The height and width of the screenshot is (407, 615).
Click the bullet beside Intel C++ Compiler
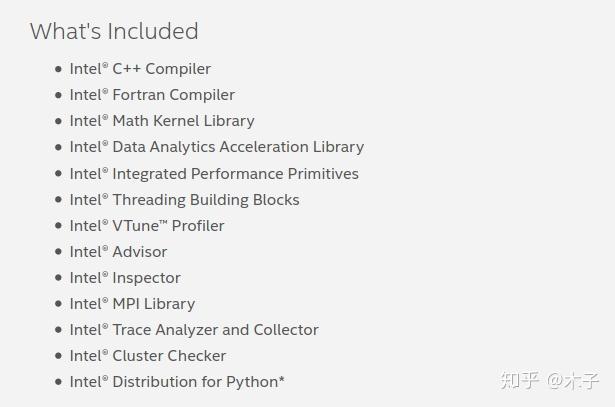(x=58, y=70)
